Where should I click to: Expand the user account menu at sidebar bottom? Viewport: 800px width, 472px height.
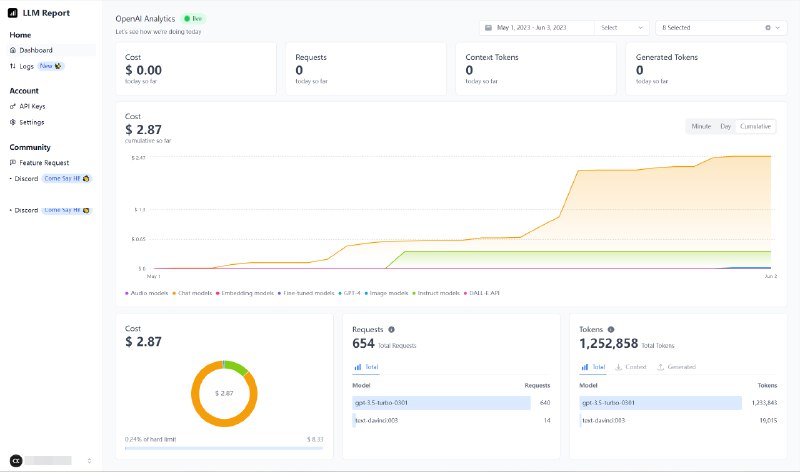click(x=50, y=460)
